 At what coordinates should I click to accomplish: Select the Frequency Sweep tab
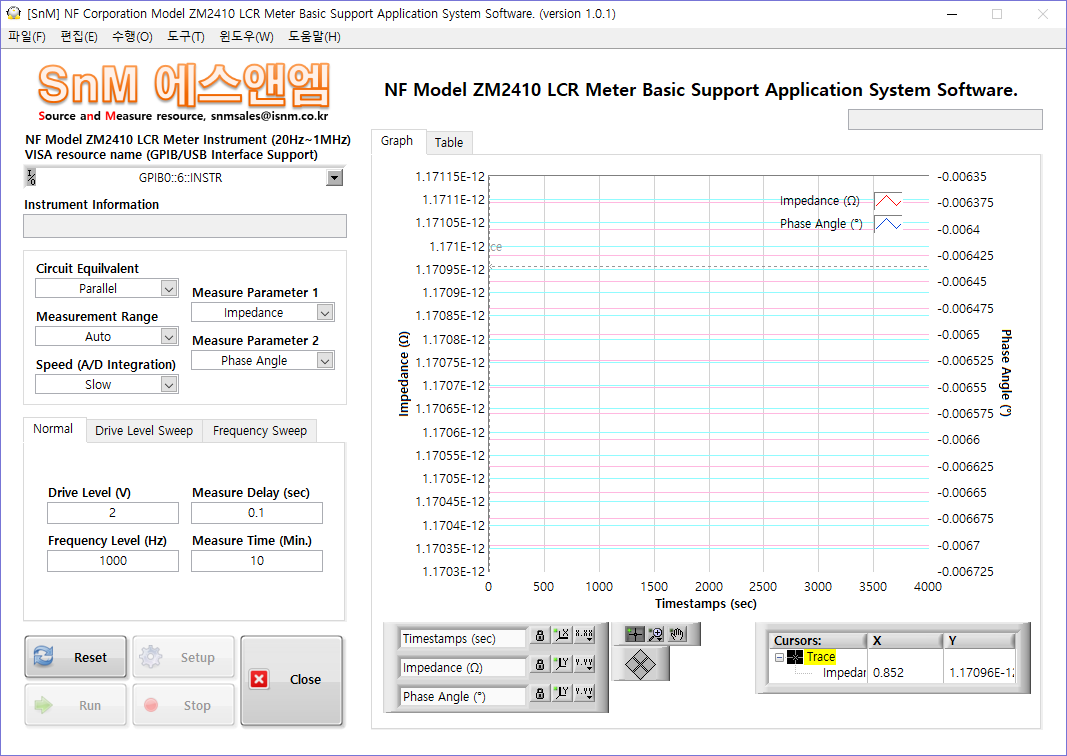tap(260, 431)
